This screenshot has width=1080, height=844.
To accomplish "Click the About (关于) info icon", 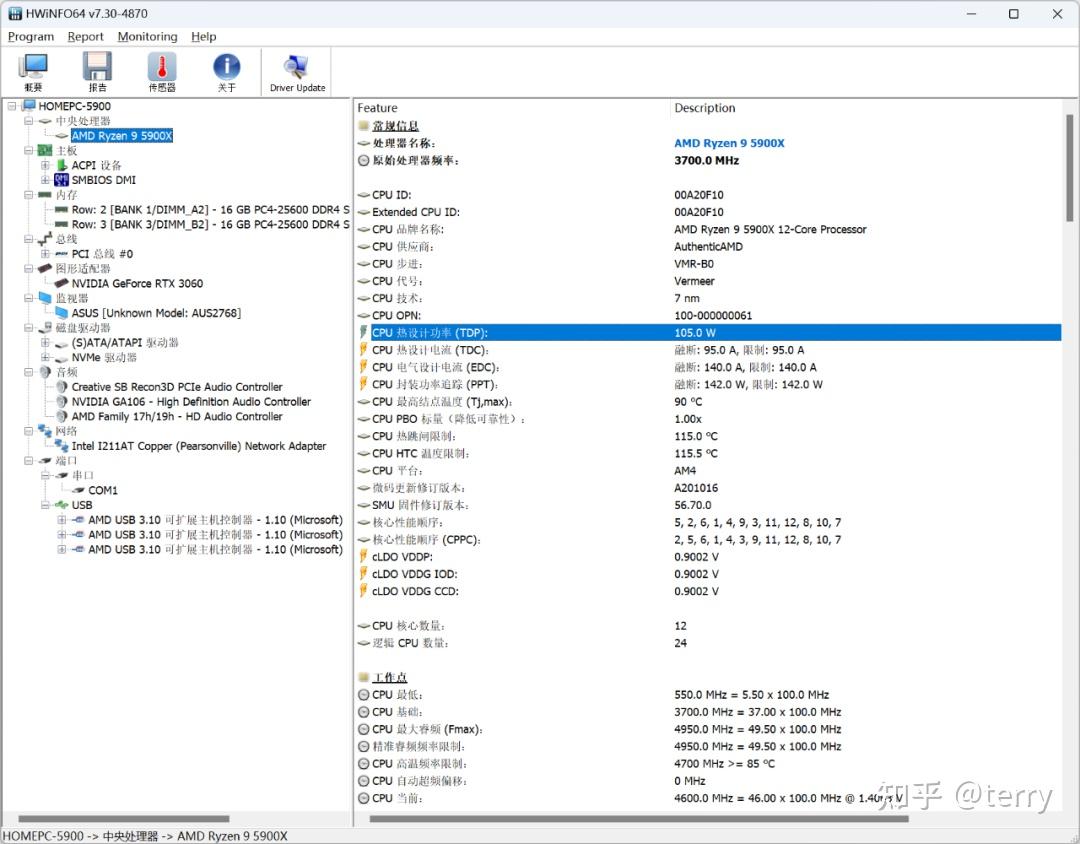I will [227, 72].
